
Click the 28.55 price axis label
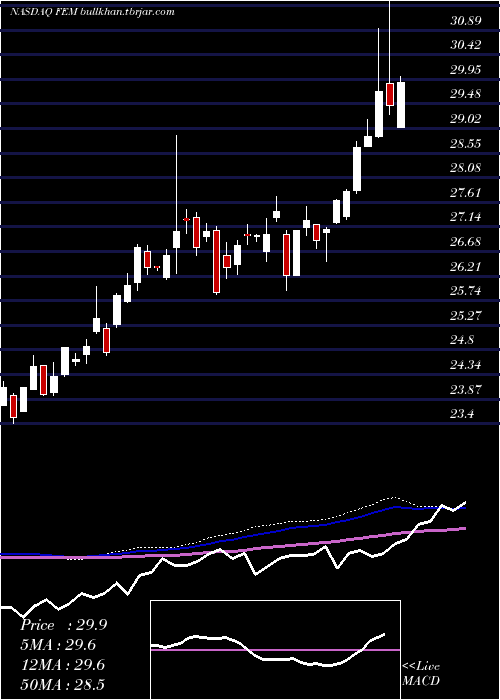point(466,144)
